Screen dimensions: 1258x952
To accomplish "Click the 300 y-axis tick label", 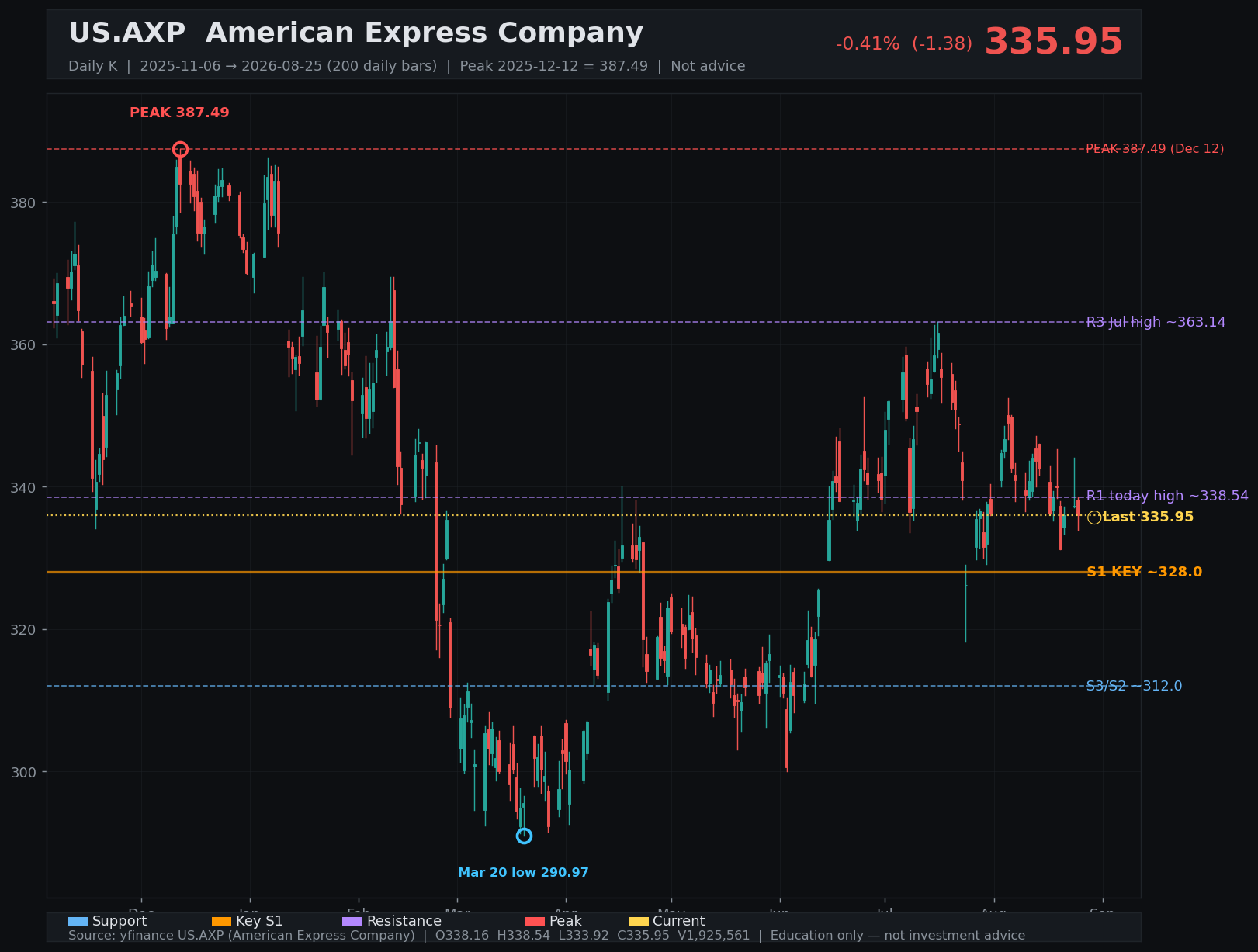I will [x=23, y=772].
